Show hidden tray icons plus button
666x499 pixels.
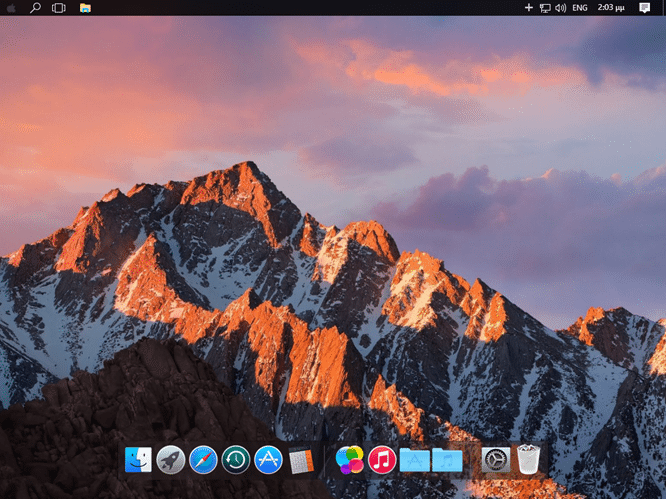coord(528,8)
